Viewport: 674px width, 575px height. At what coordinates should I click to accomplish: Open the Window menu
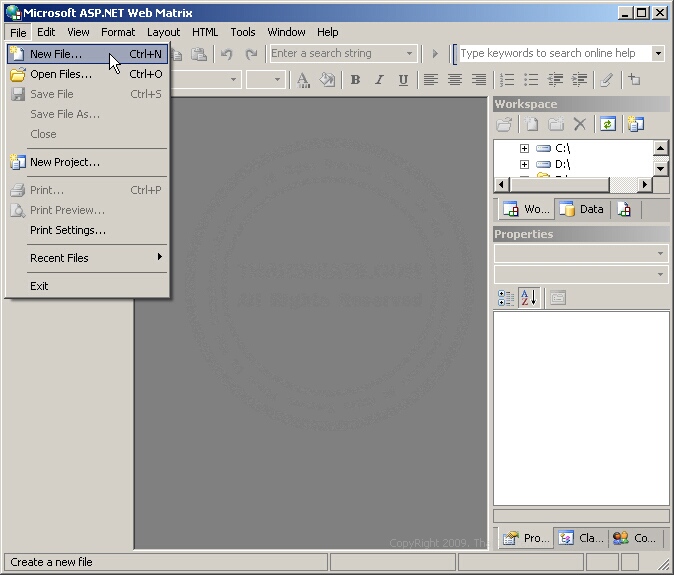tap(286, 32)
